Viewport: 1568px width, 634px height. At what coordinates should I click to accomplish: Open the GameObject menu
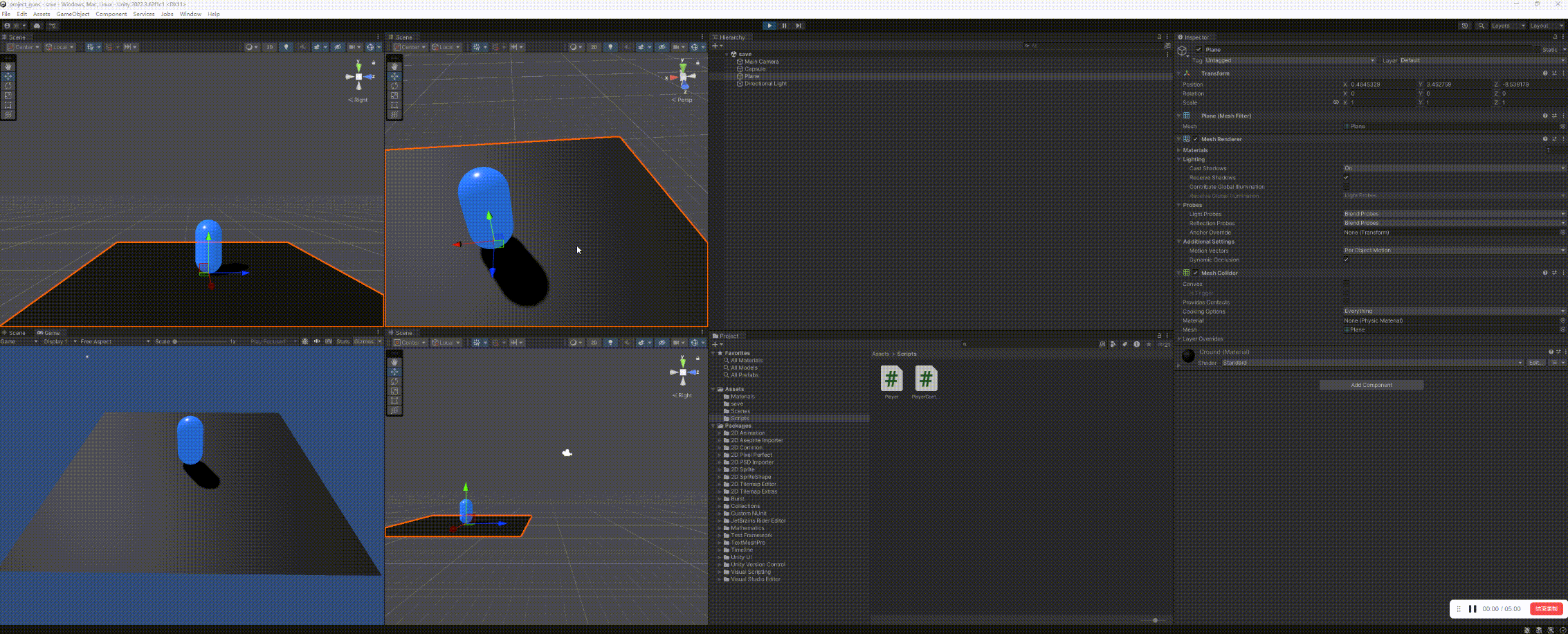73,14
